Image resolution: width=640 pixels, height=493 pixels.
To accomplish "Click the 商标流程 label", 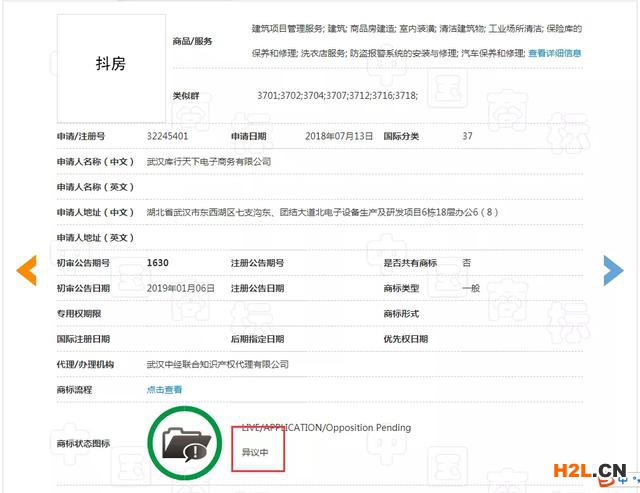I will (74, 390).
